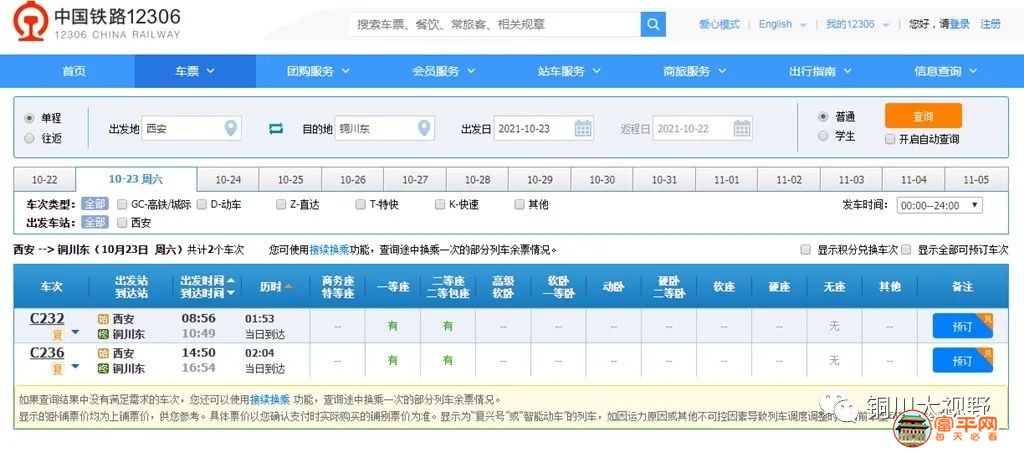Switch to the 10-31 date tab

(664, 180)
